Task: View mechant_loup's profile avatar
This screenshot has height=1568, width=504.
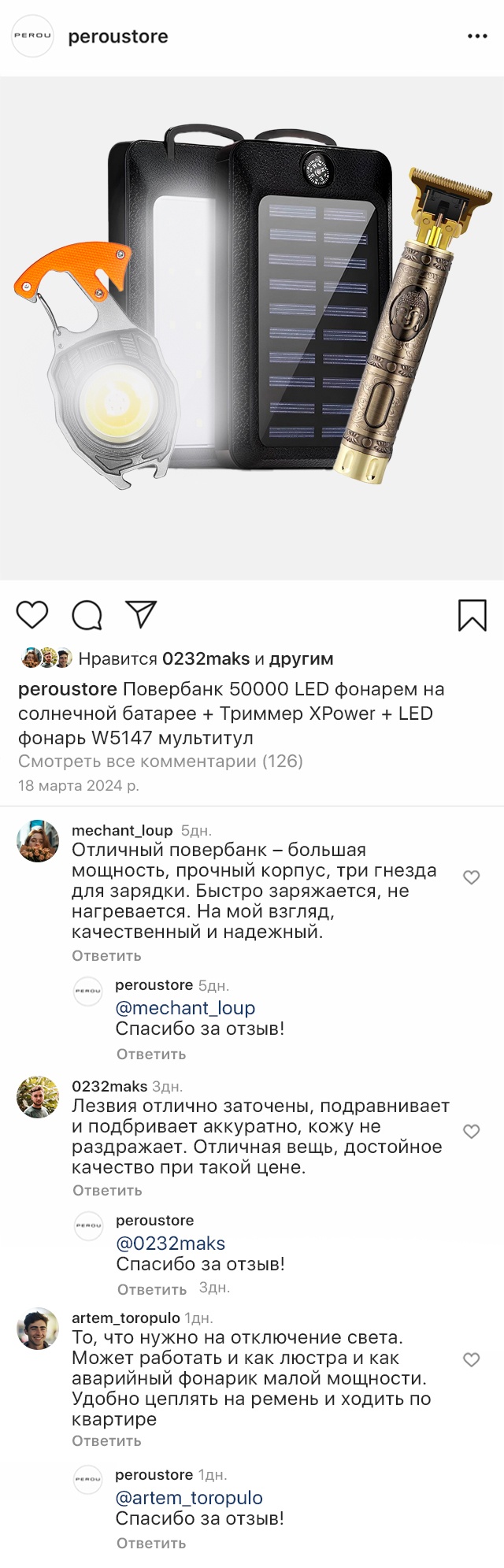Action: [38, 841]
